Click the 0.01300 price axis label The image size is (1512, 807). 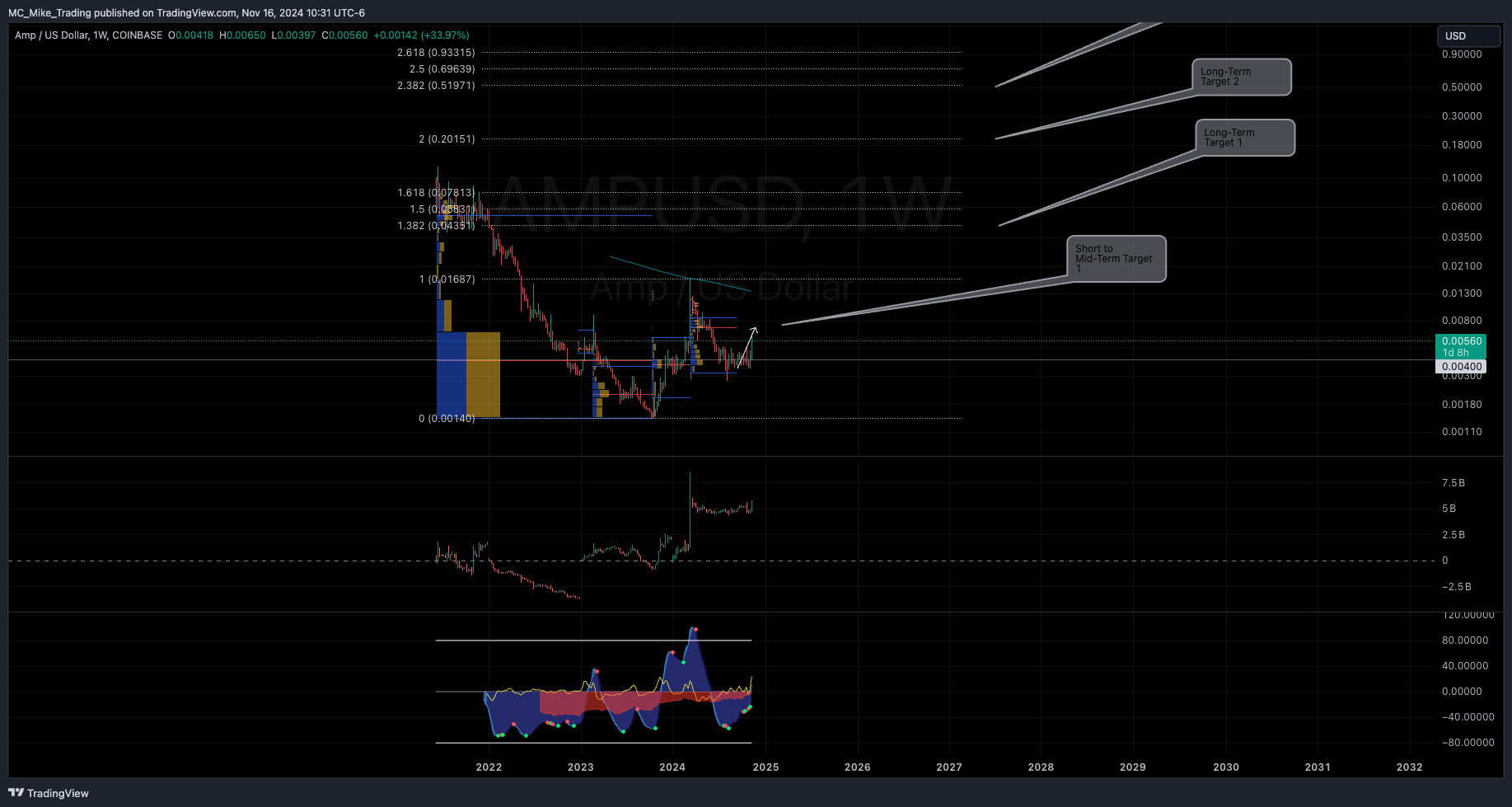point(1462,293)
